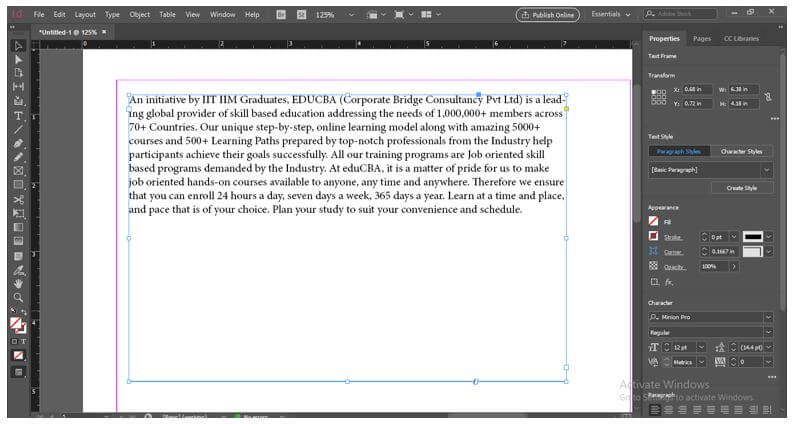Click Formatting affects container button

pos(14,341)
